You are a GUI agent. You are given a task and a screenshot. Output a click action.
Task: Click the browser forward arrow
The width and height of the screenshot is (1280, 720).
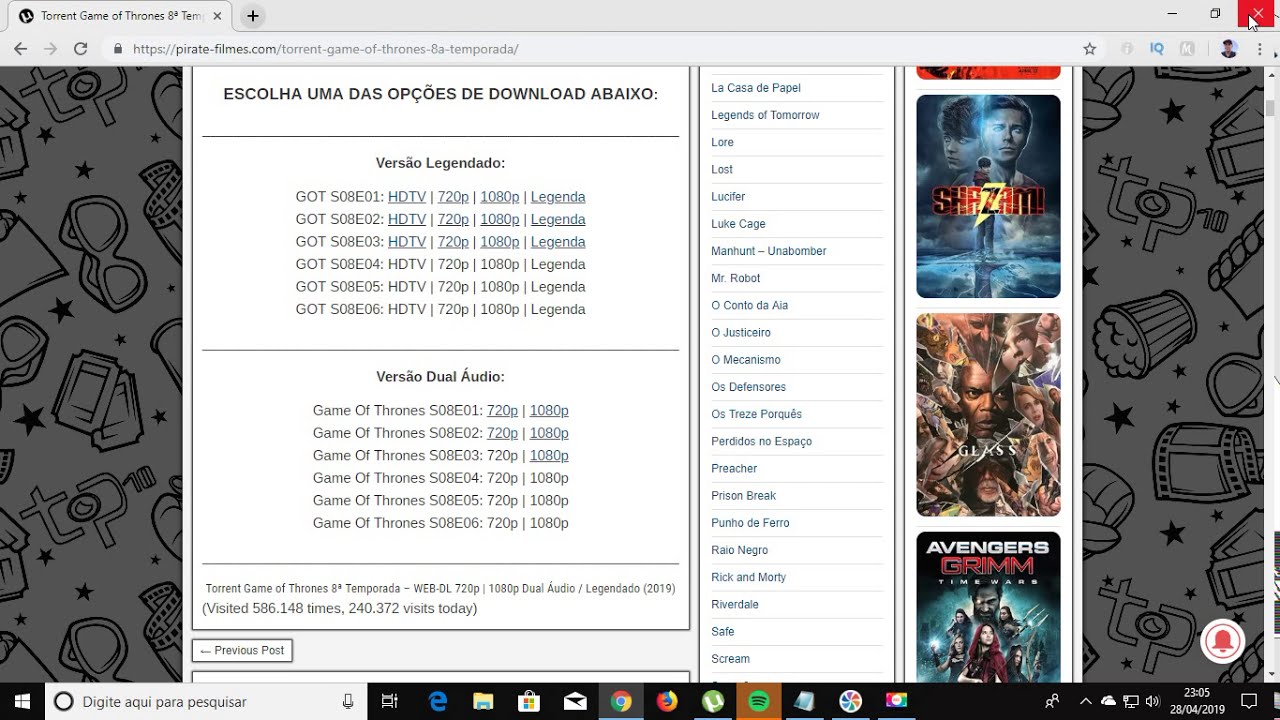pos(50,48)
